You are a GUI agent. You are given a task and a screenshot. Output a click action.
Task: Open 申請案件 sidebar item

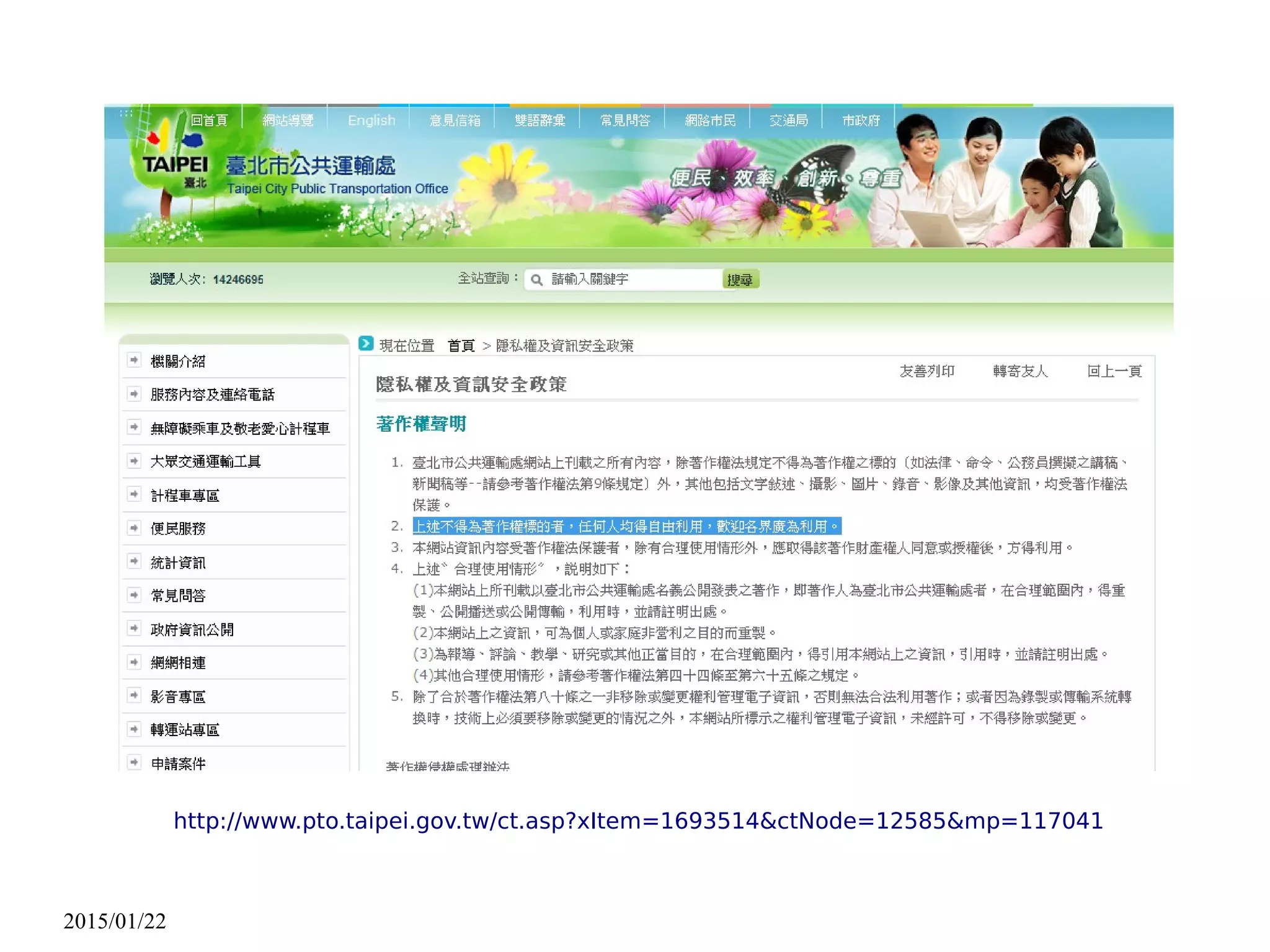coord(177,763)
